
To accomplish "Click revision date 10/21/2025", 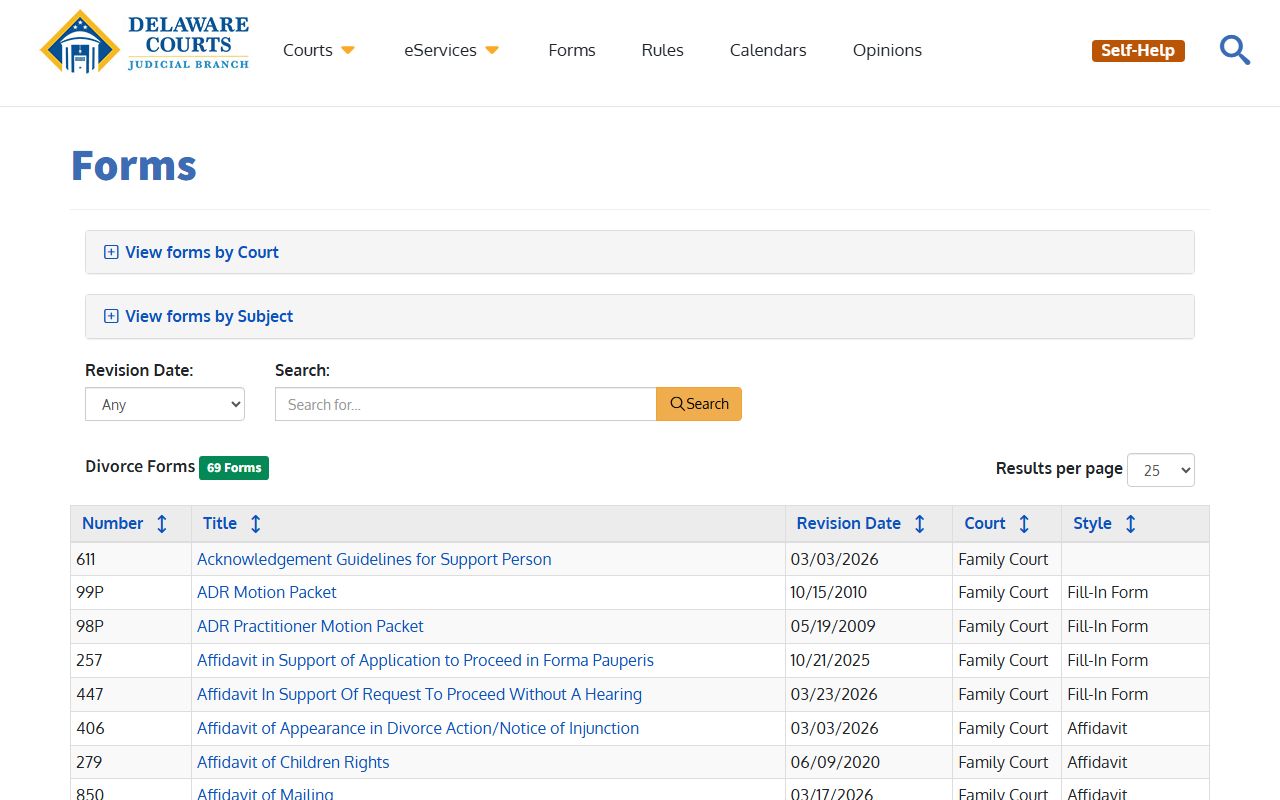I will tap(830, 660).
